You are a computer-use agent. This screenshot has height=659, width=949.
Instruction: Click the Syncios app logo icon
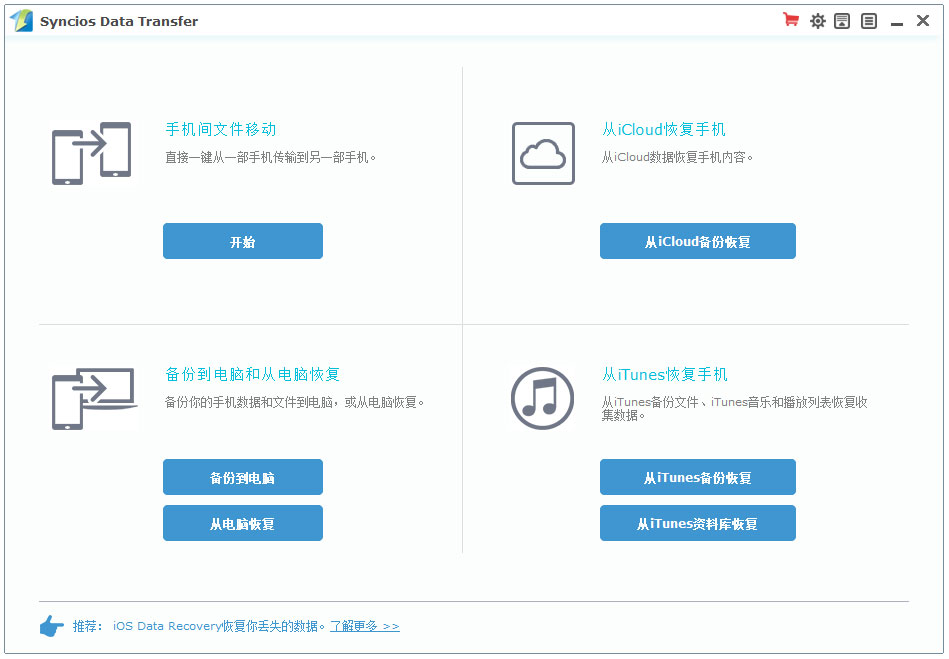(x=22, y=21)
